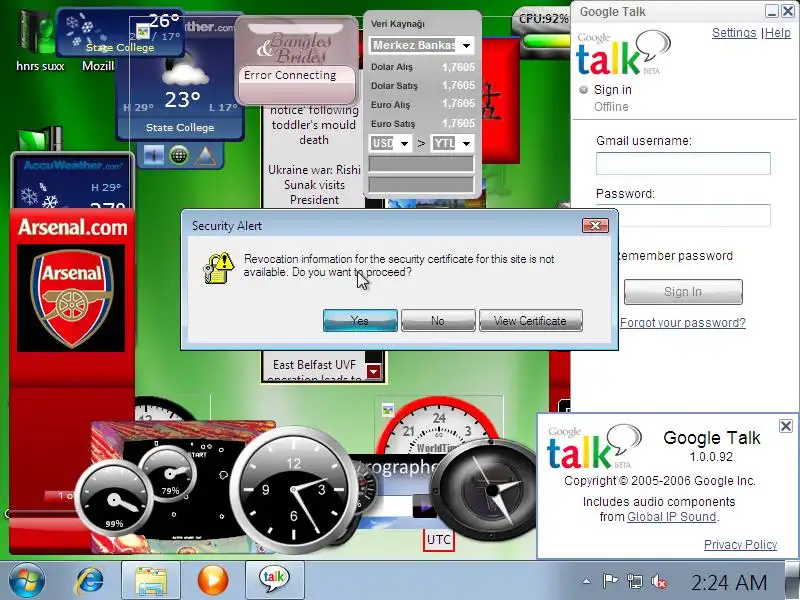Image resolution: width=800 pixels, height=600 pixels.
Task: Click the red-rimmed WorldTime clock
Action: pyautogui.click(x=438, y=426)
